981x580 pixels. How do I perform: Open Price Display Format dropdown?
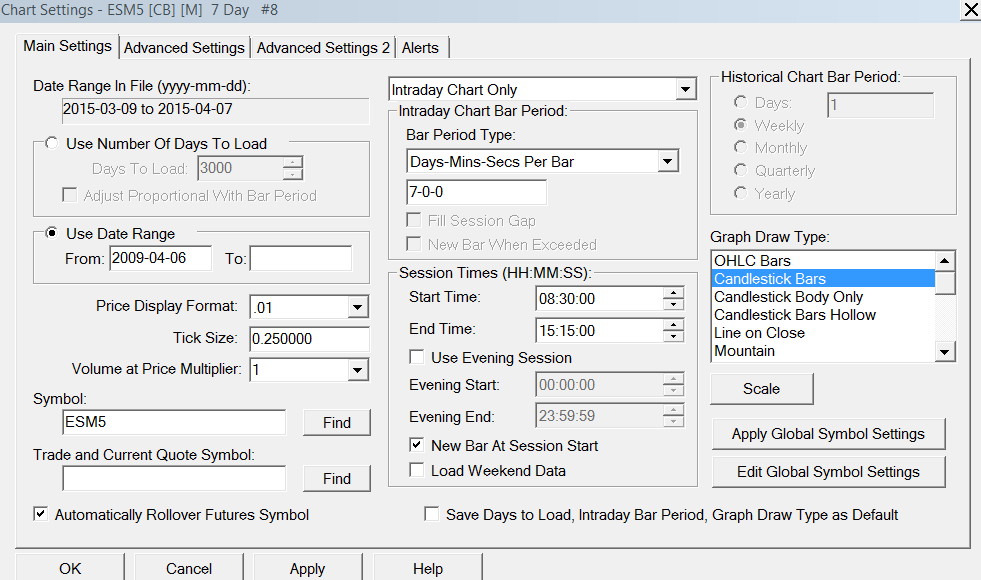(358, 307)
